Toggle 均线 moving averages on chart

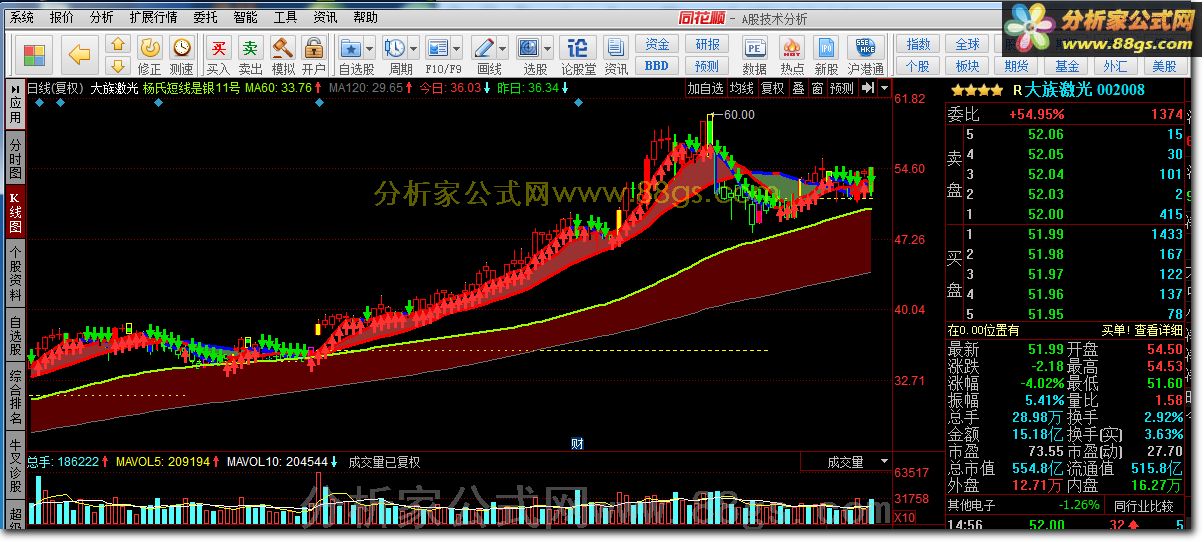742,88
